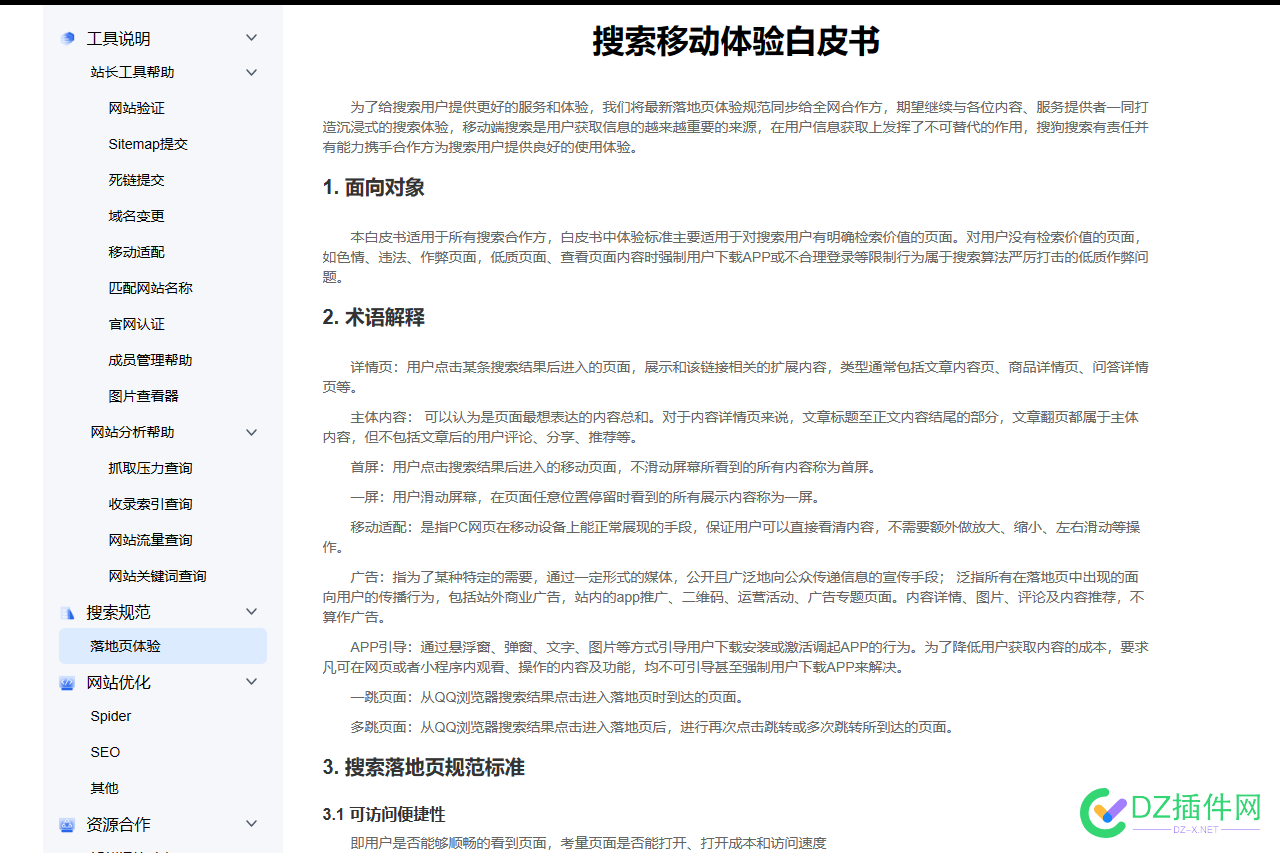Screen dimensions: 1280x853
Task: Open the 站长工具帮助 submenu
Action: coord(132,72)
